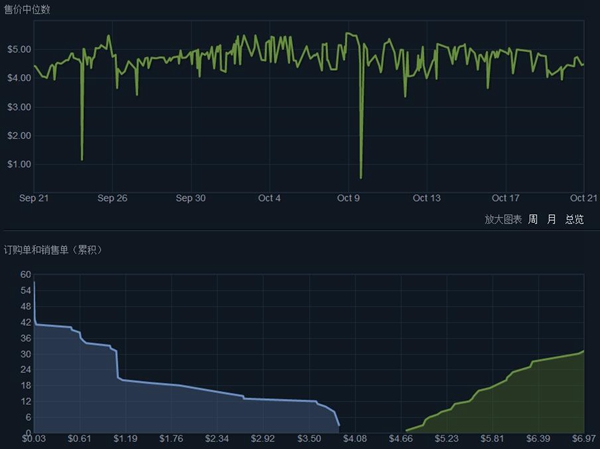Viewport: 600px width, 449px height.
Task: Click the Oct 13 date label
Action: [427, 198]
